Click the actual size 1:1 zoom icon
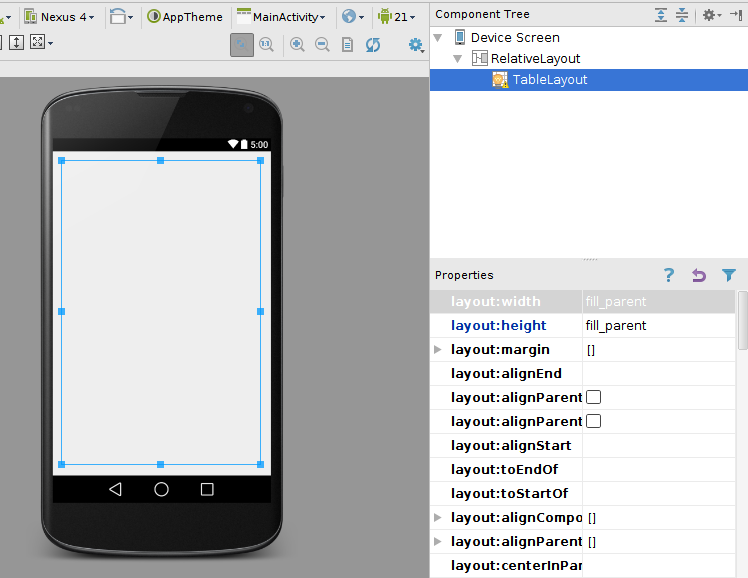748x578 pixels. (267, 45)
